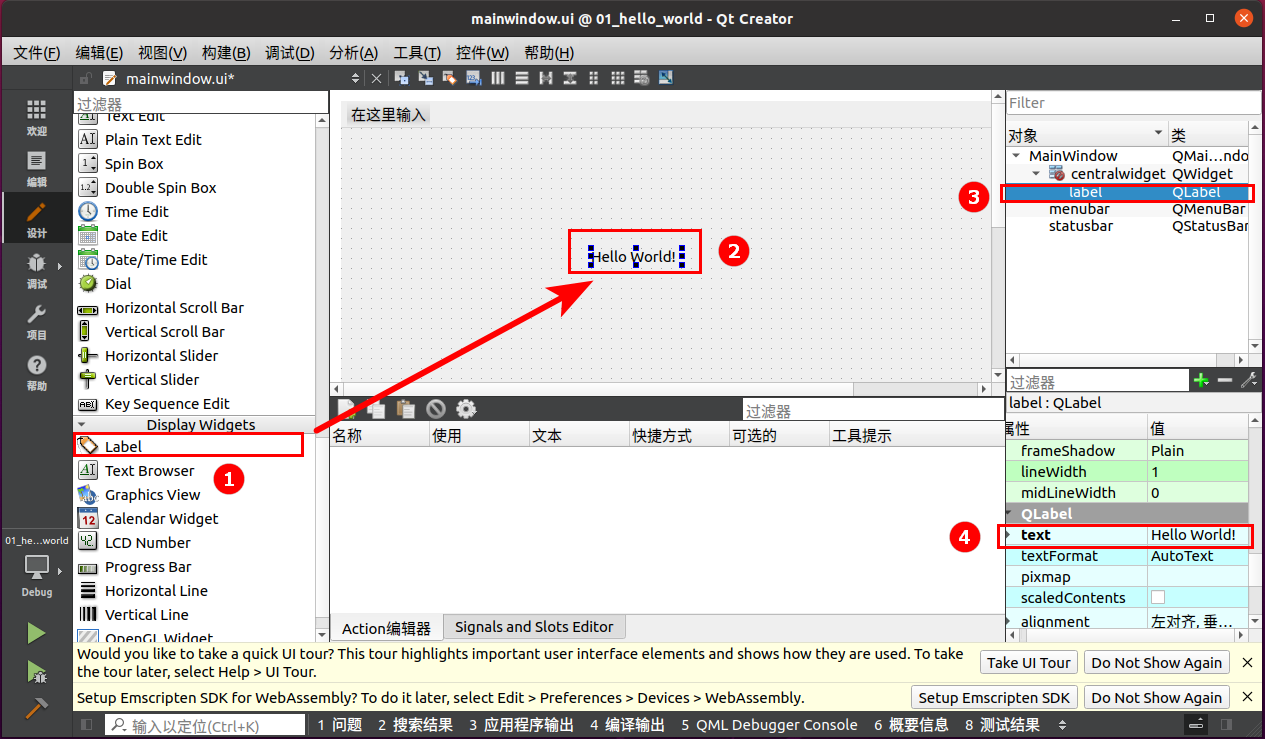Apply Lay Out Horizontally icon

pyautogui.click(x=498, y=78)
